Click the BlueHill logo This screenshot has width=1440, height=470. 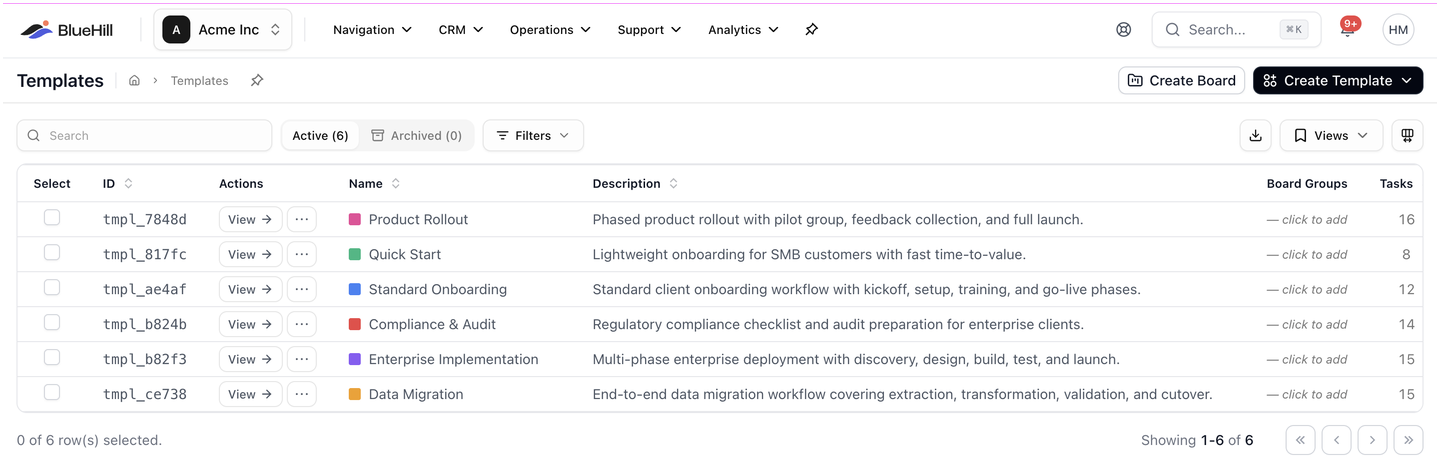point(67,30)
